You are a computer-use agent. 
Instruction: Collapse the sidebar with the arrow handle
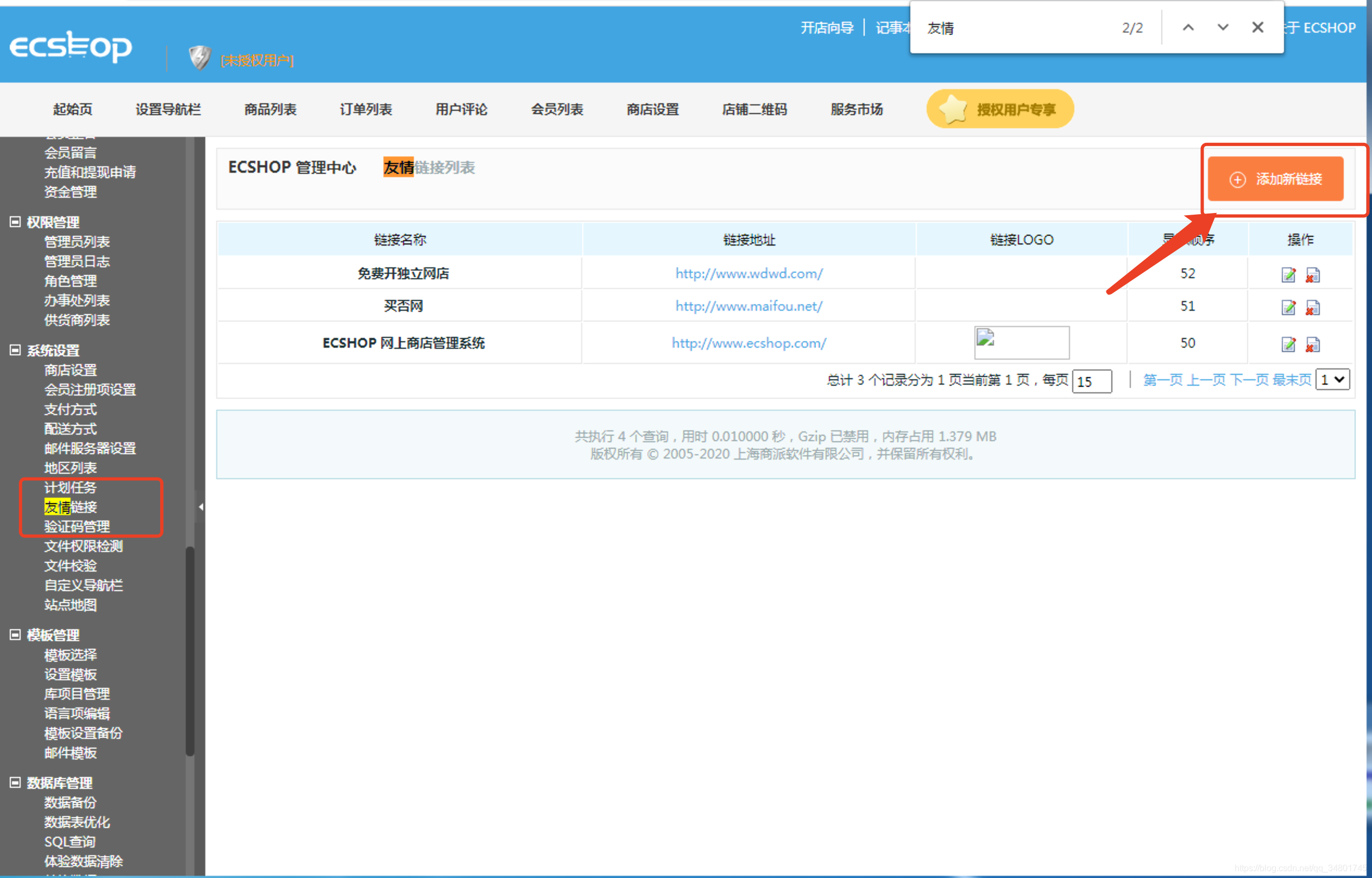[200, 506]
